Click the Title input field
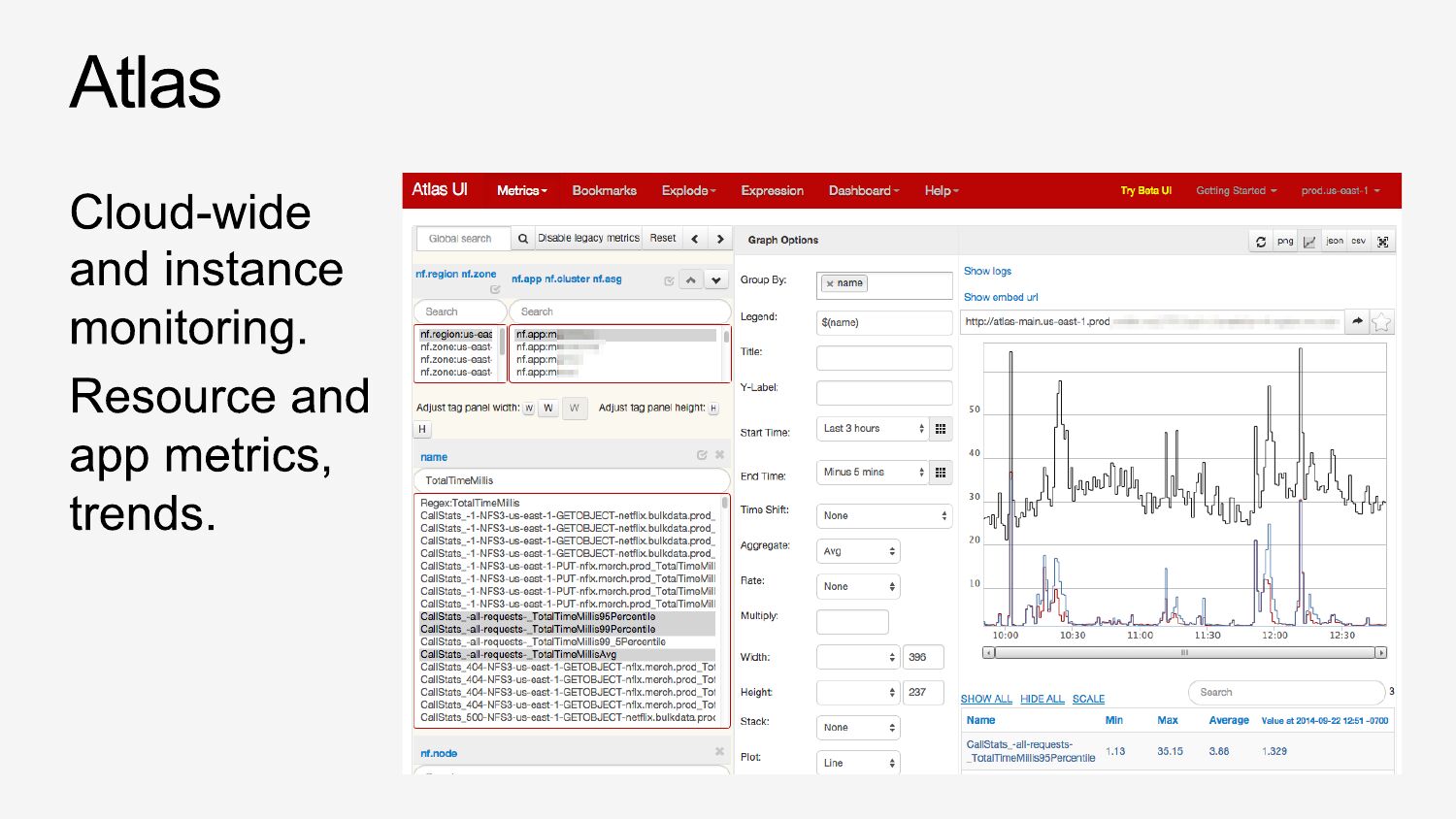This screenshot has width=1456, height=819. pyautogui.click(x=883, y=358)
